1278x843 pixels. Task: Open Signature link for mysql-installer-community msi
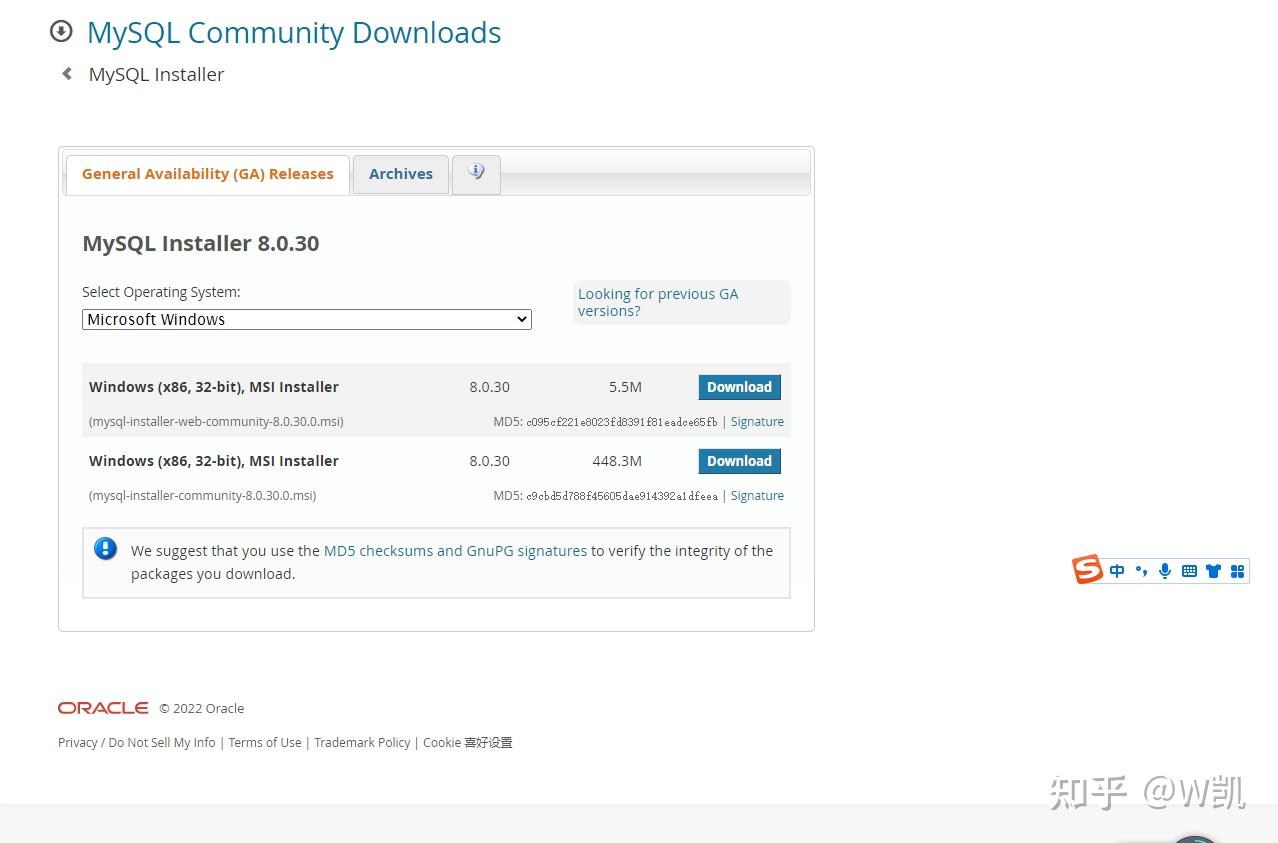pyautogui.click(x=757, y=496)
